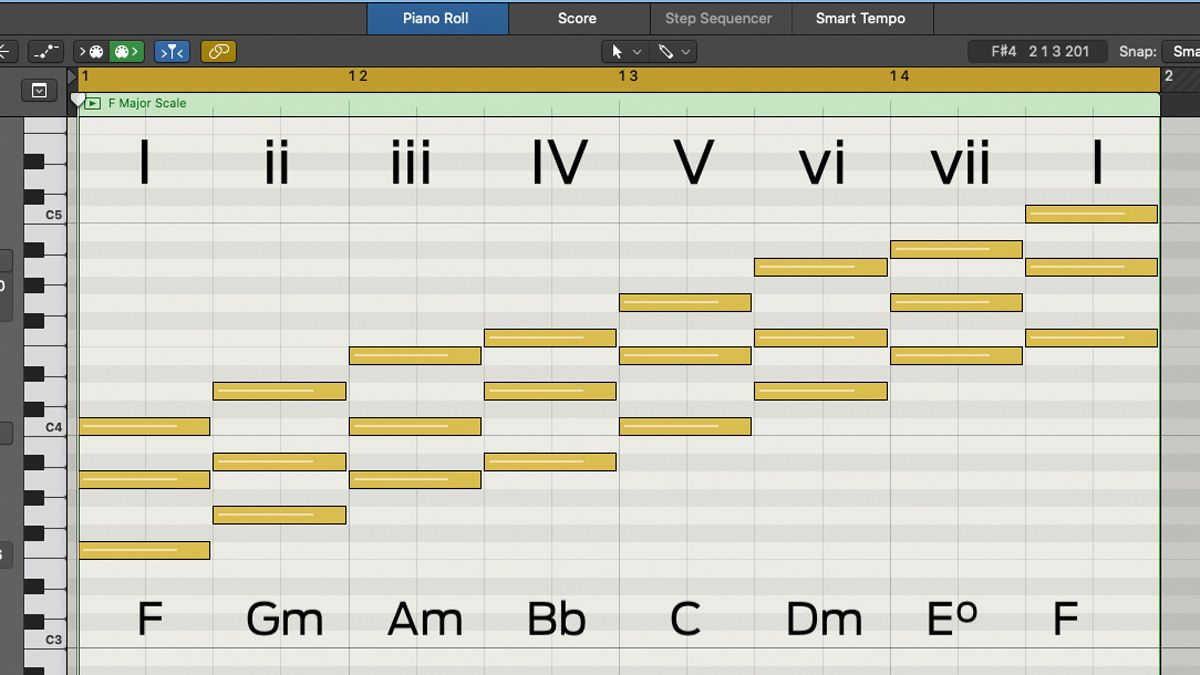Select the A4 note of the Dm chord
1200x675 pixels.
821,267
